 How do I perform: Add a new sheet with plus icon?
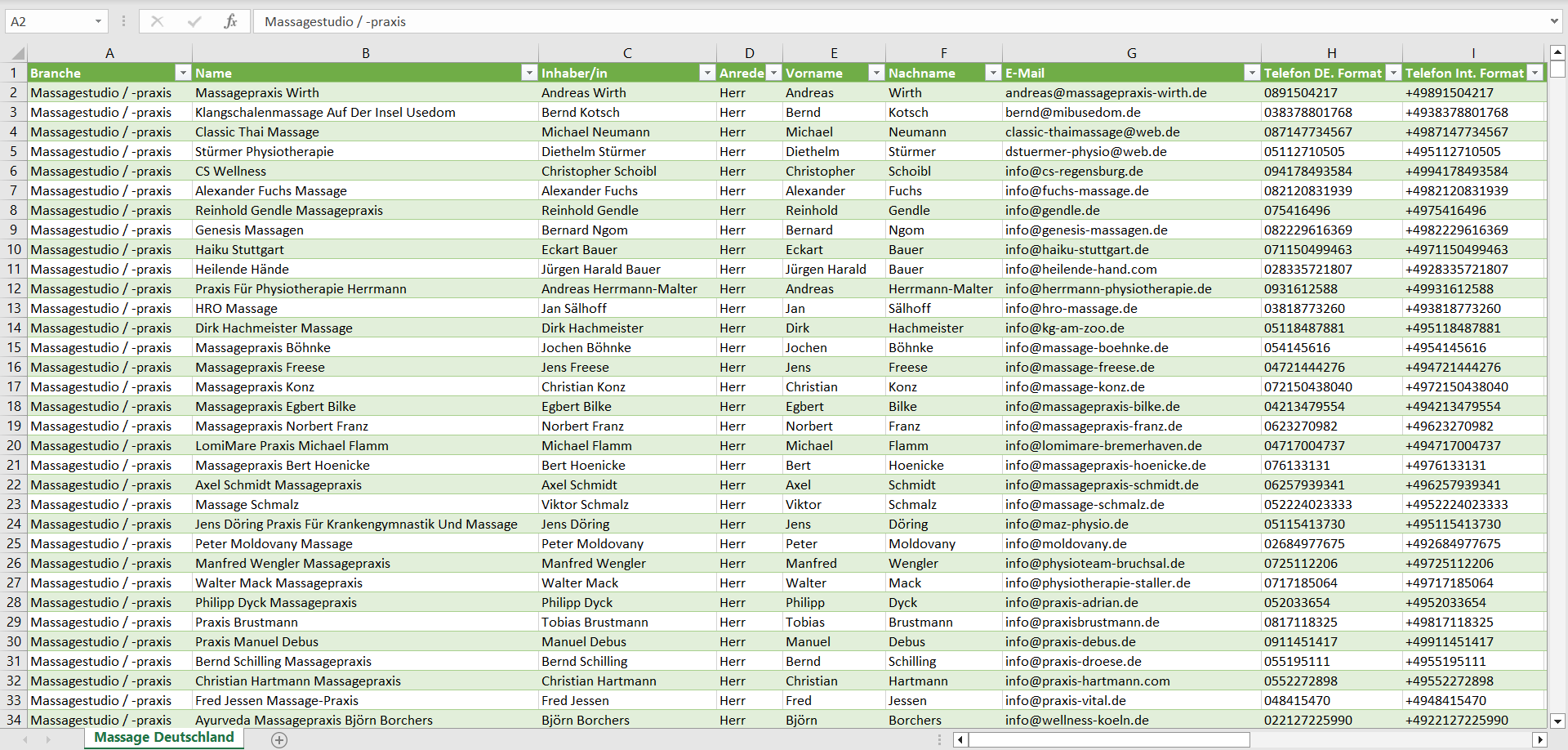pyautogui.click(x=279, y=739)
